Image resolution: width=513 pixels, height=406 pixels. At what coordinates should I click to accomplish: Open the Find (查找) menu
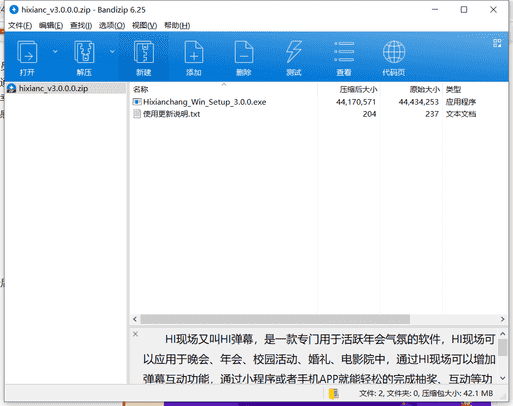pos(81,25)
